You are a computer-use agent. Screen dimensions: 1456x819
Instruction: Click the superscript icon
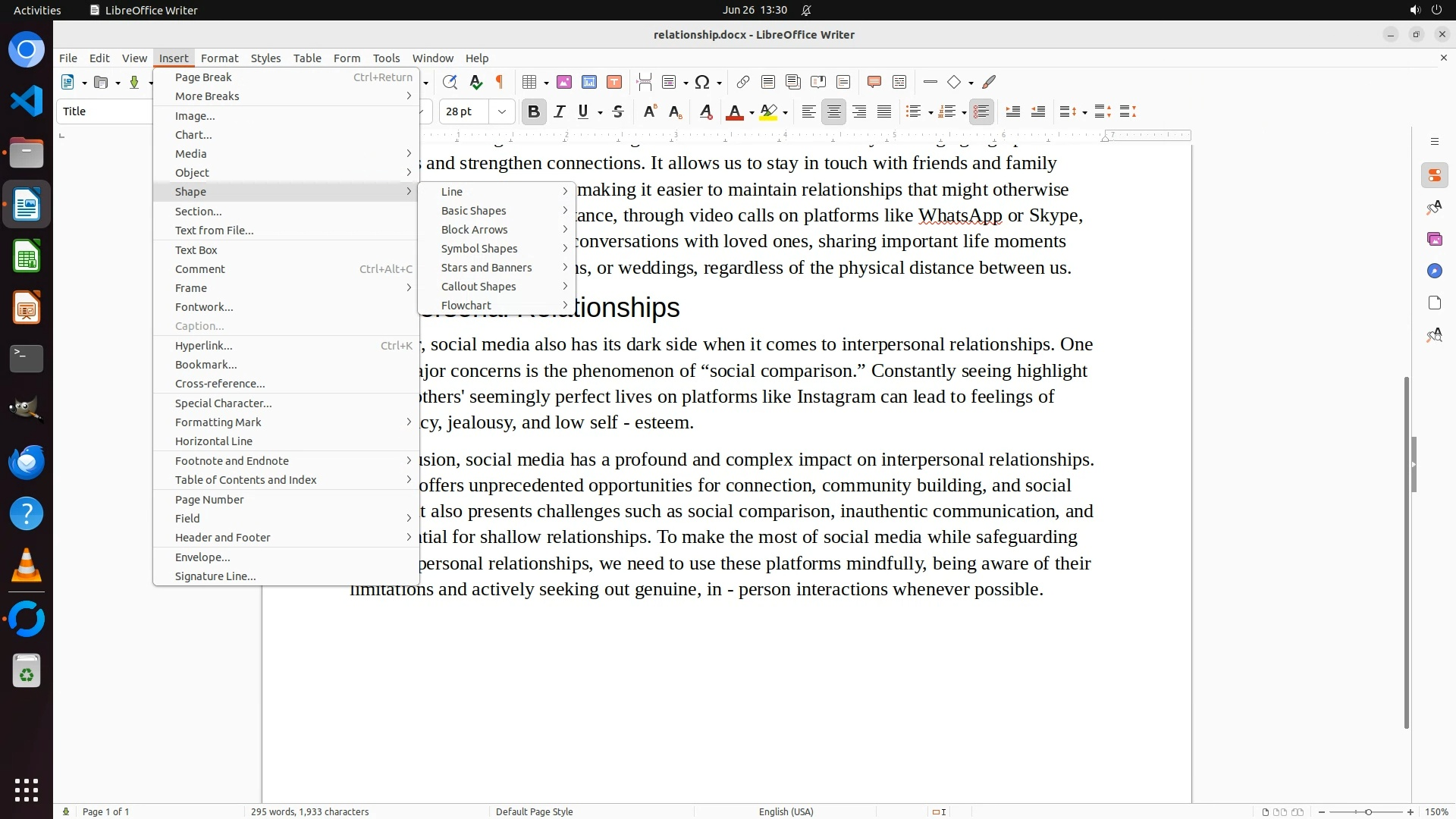point(649,111)
